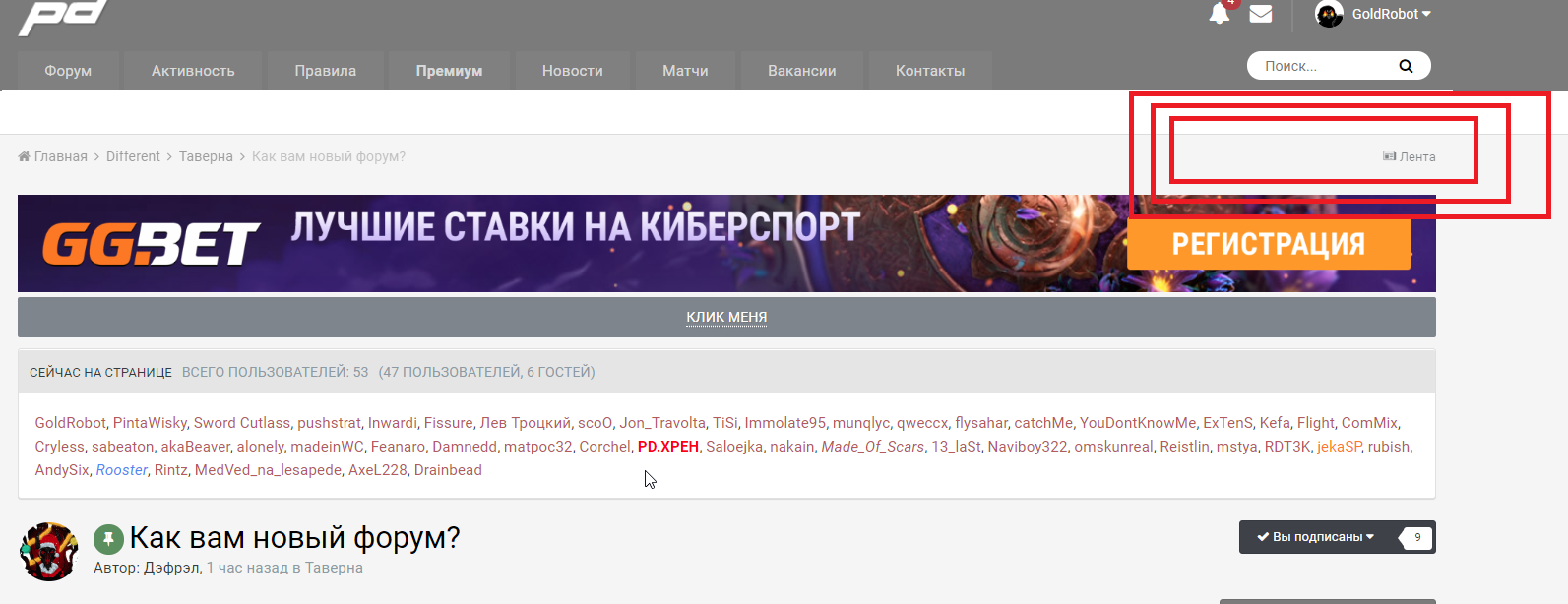Open user Лев Троцкий profile
The image size is (1568, 604).
coord(526,423)
